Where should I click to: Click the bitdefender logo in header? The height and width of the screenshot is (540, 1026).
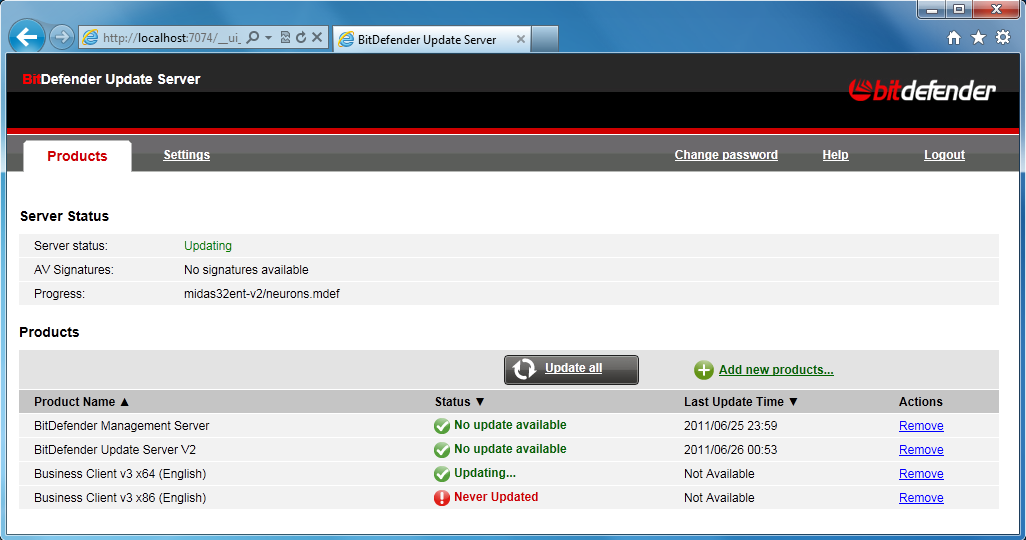click(922, 90)
